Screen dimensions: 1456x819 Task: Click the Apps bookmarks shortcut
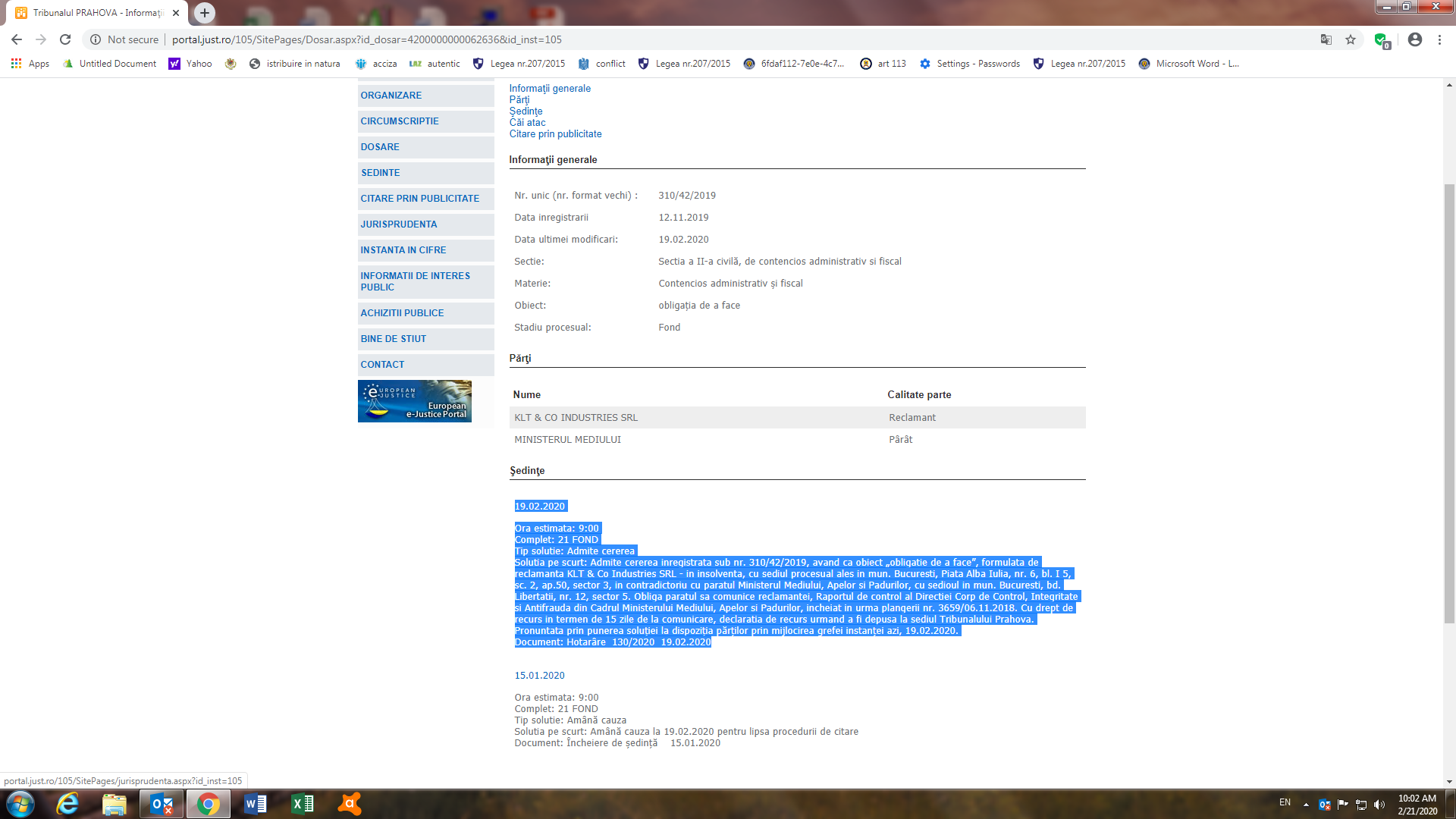[x=30, y=64]
